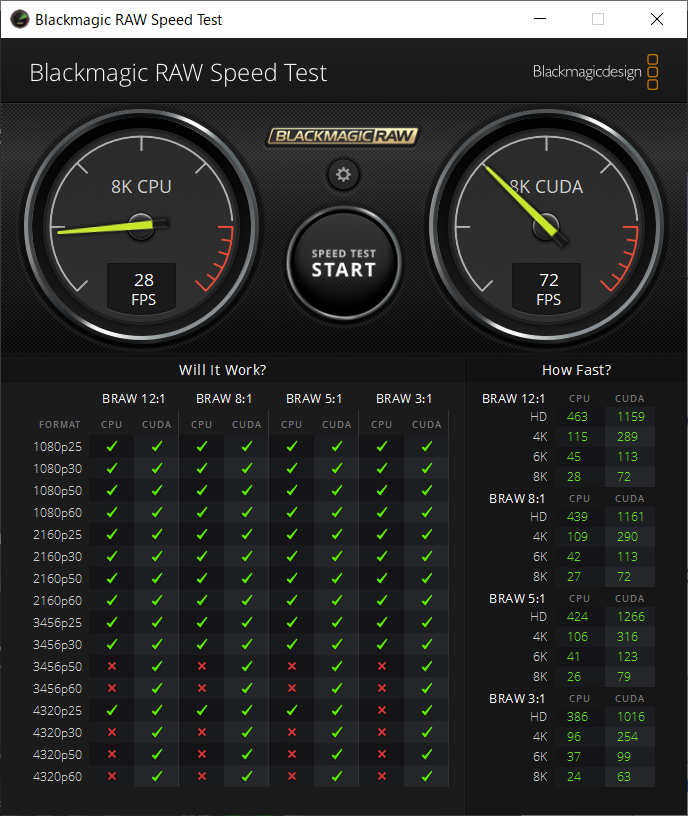
Task: Start the speed test
Action: click(343, 263)
